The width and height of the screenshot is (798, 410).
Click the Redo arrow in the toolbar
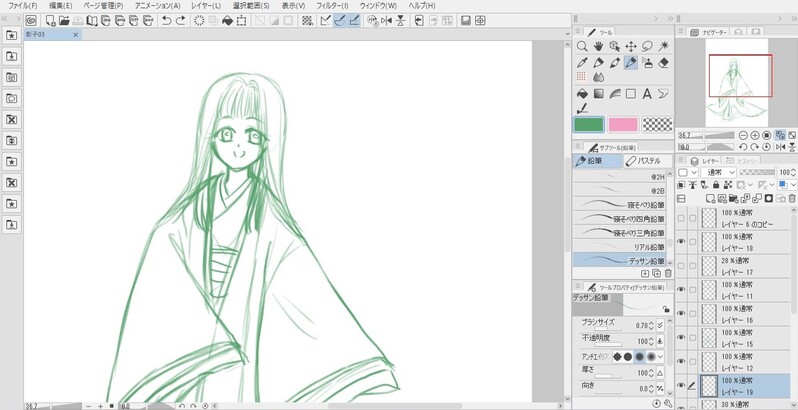(180, 20)
